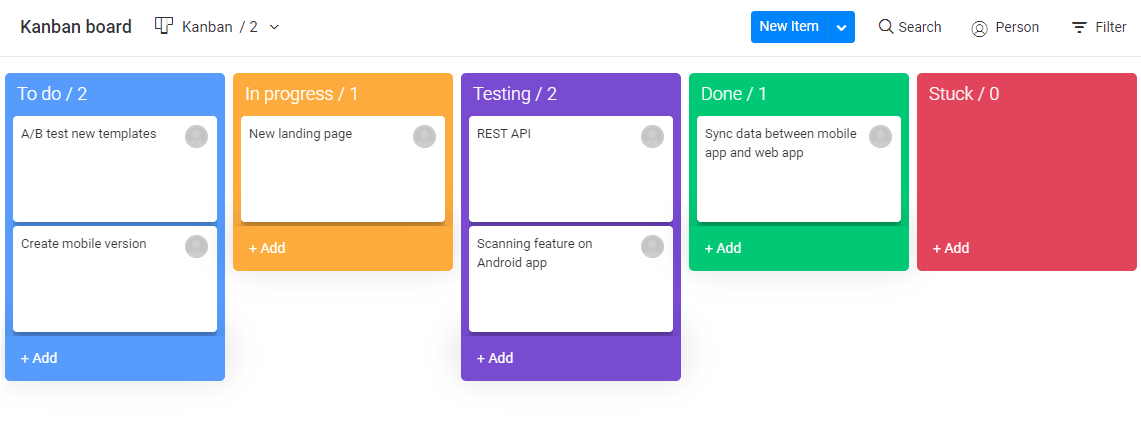
Task: Click the Kanban view icon in header
Action: (164, 26)
